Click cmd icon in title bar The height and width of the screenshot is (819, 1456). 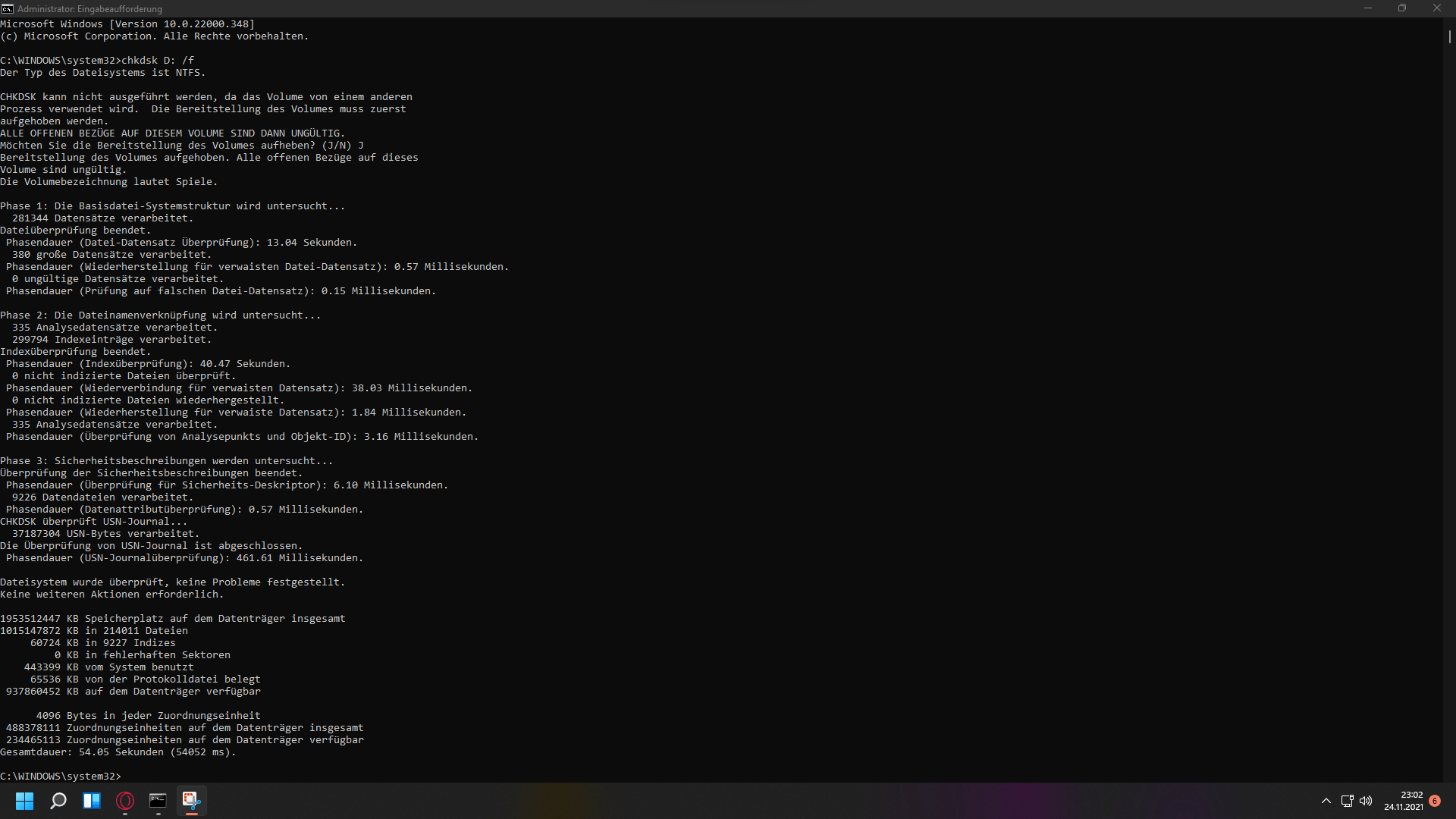click(8, 8)
